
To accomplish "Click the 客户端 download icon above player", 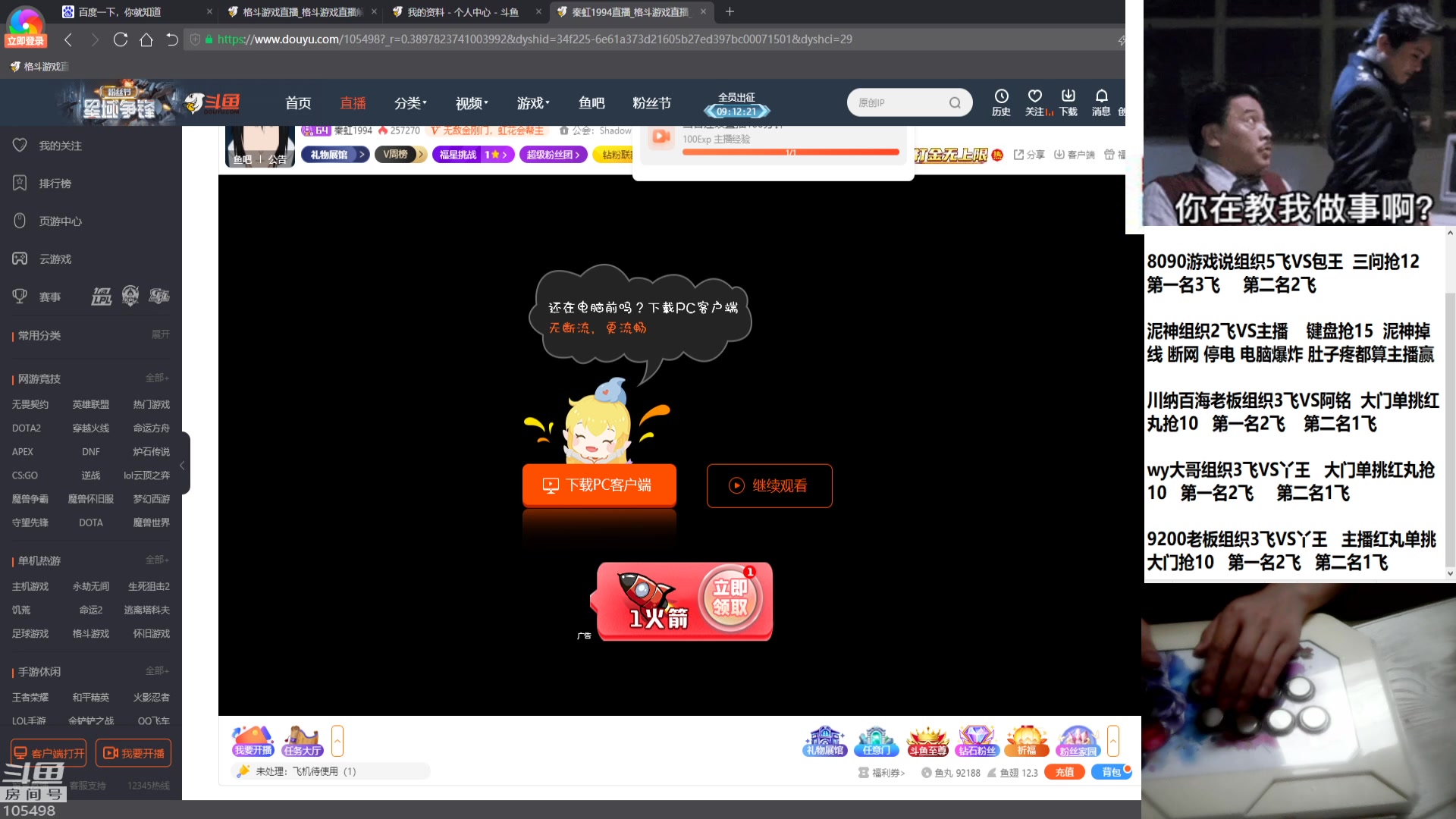I will [x=1075, y=155].
